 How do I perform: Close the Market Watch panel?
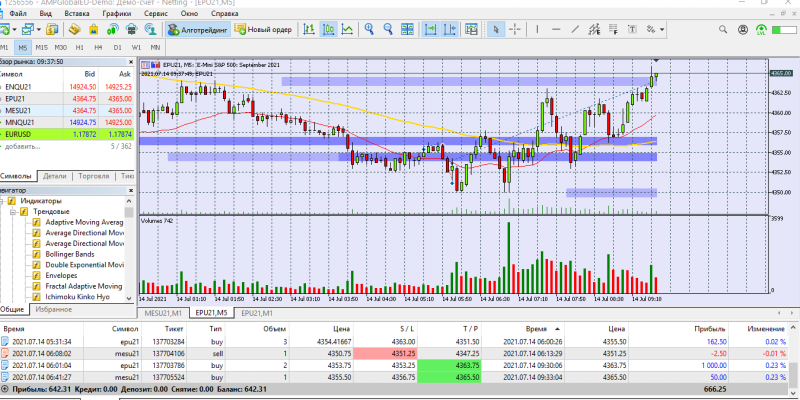pos(131,62)
